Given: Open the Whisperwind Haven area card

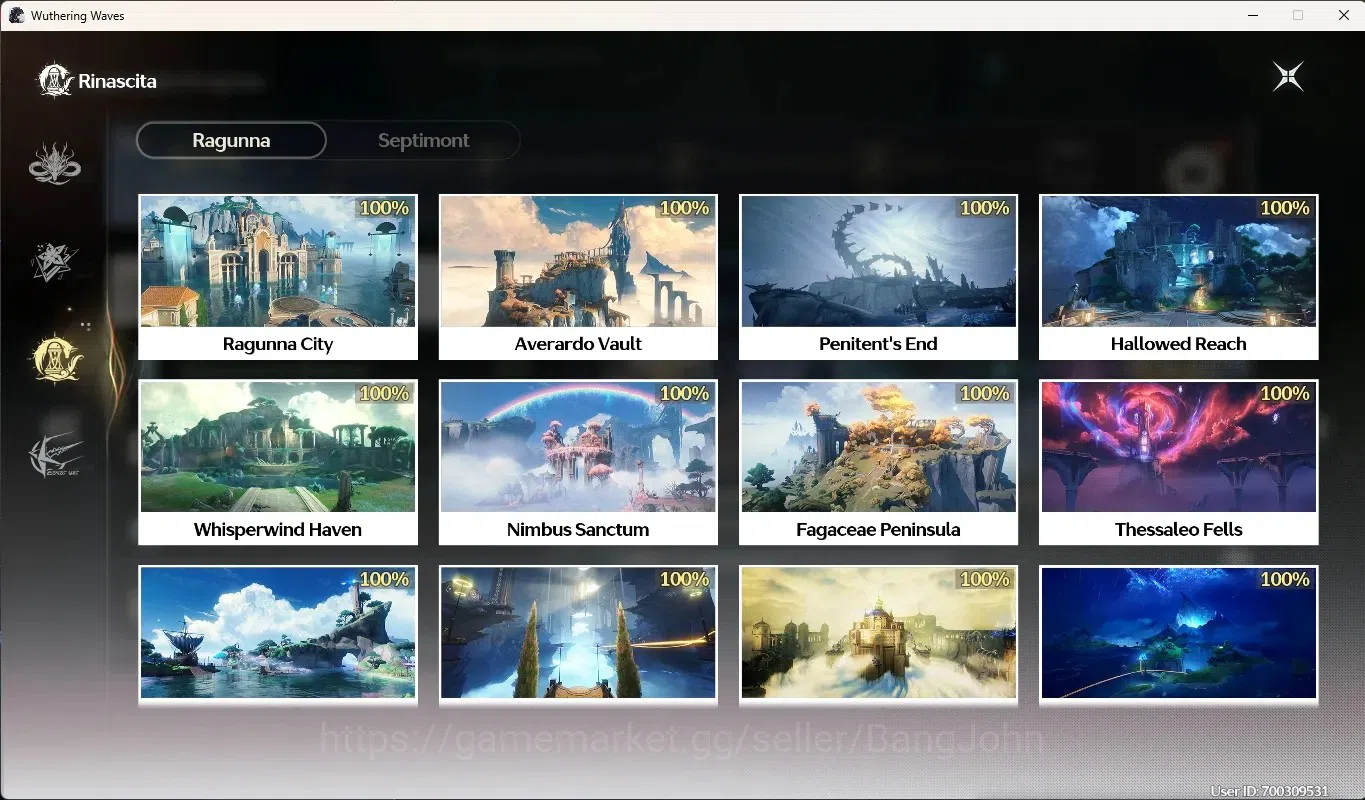Looking at the screenshot, I should pos(278,462).
